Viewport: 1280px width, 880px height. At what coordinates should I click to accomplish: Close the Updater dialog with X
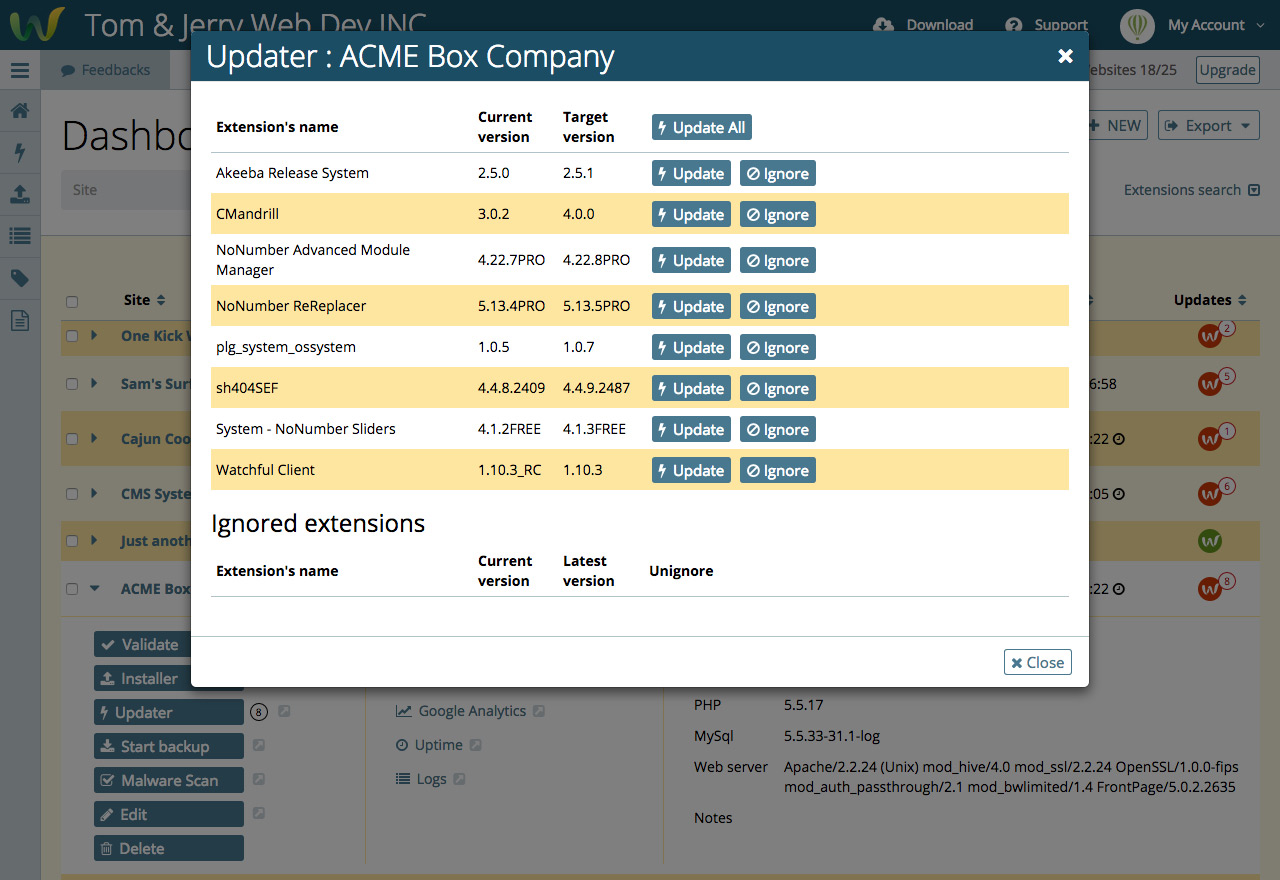click(x=1065, y=57)
